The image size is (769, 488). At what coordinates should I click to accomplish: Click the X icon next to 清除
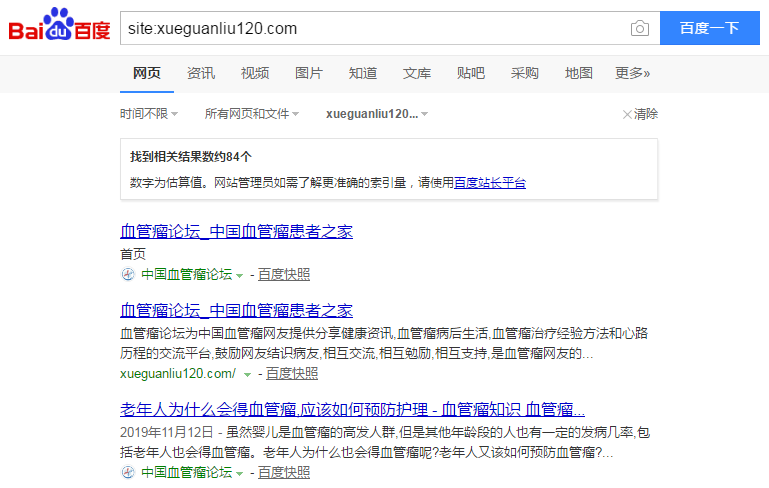point(627,115)
